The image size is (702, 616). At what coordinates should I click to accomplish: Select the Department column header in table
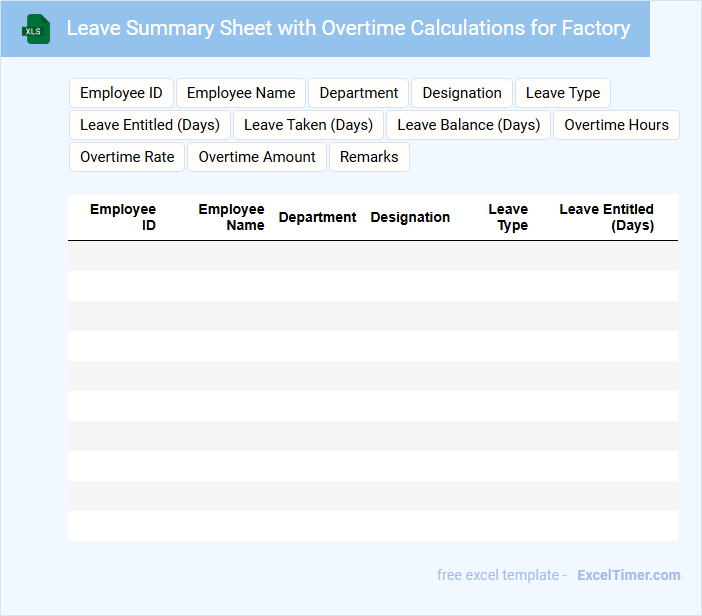pos(317,217)
